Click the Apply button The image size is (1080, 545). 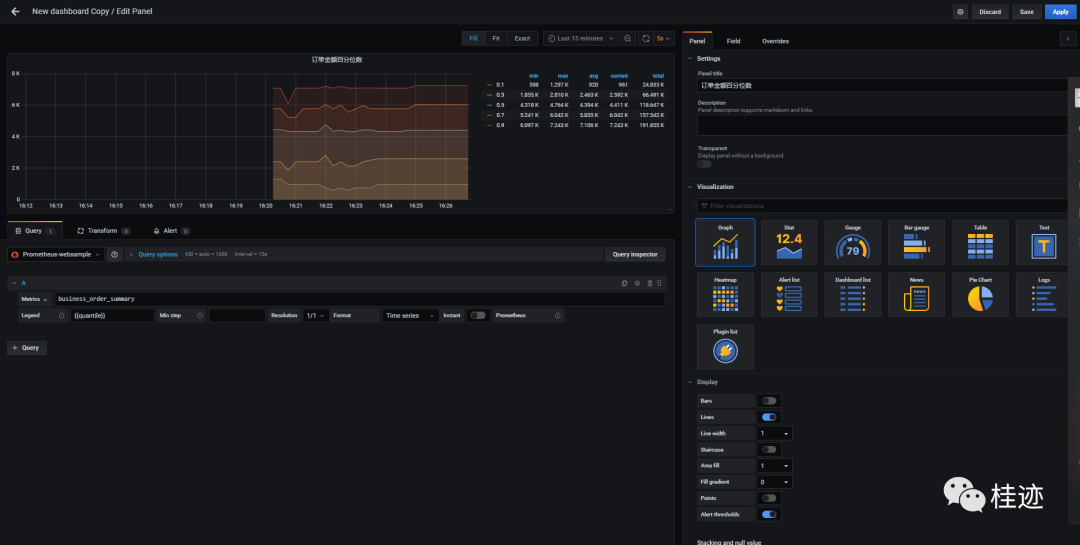pyautogui.click(x=1061, y=12)
